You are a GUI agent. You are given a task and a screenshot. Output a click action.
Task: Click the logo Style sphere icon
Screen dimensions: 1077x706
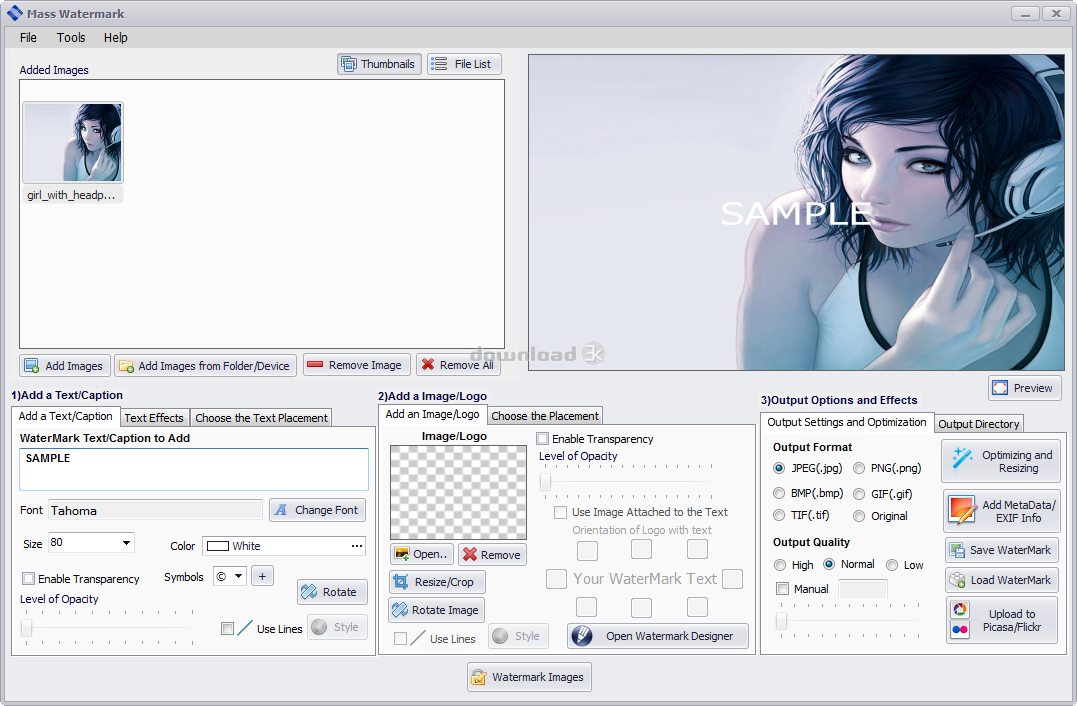click(x=500, y=636)
